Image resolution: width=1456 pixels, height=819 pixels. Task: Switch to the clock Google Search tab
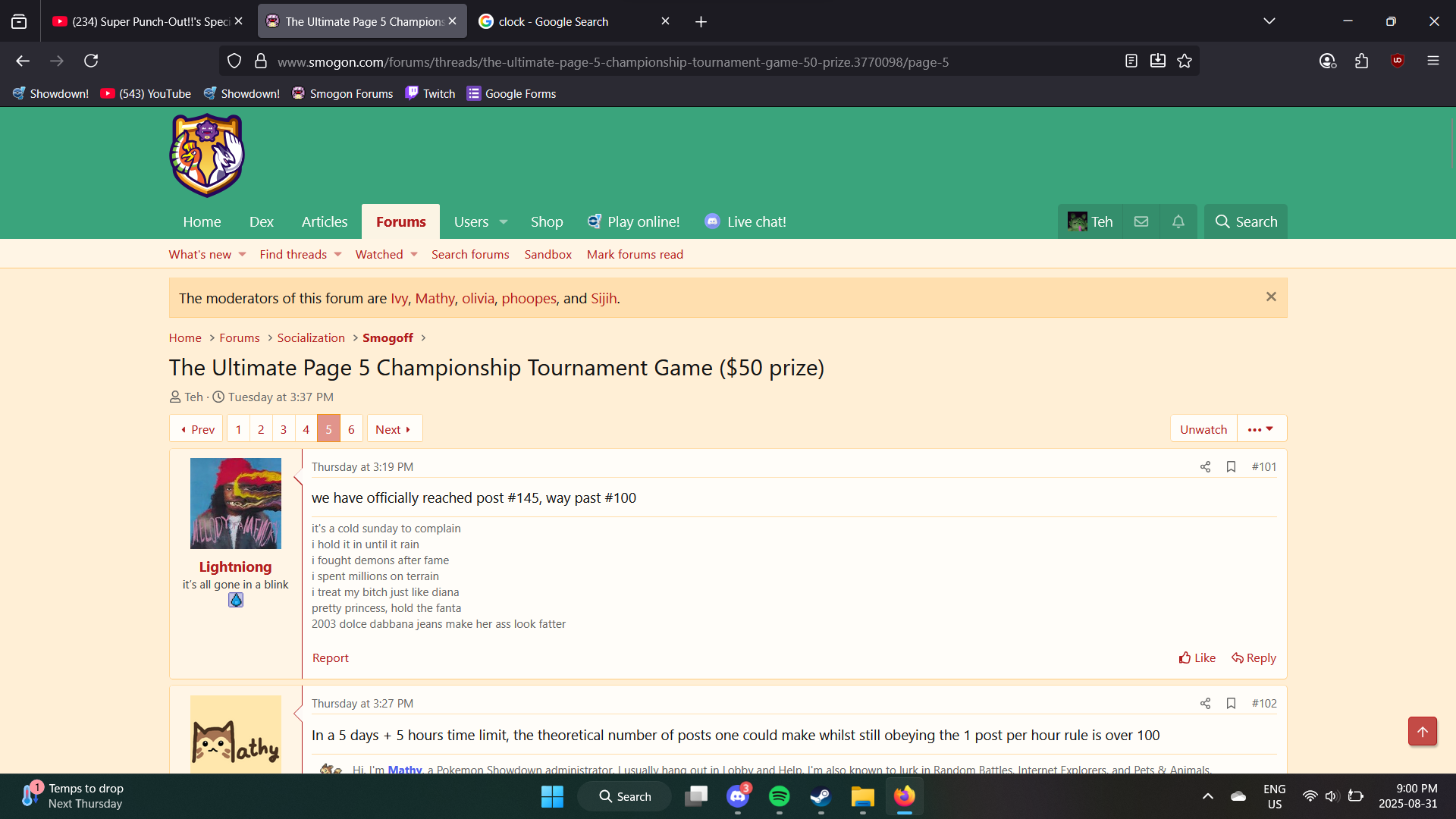point(554,22)
